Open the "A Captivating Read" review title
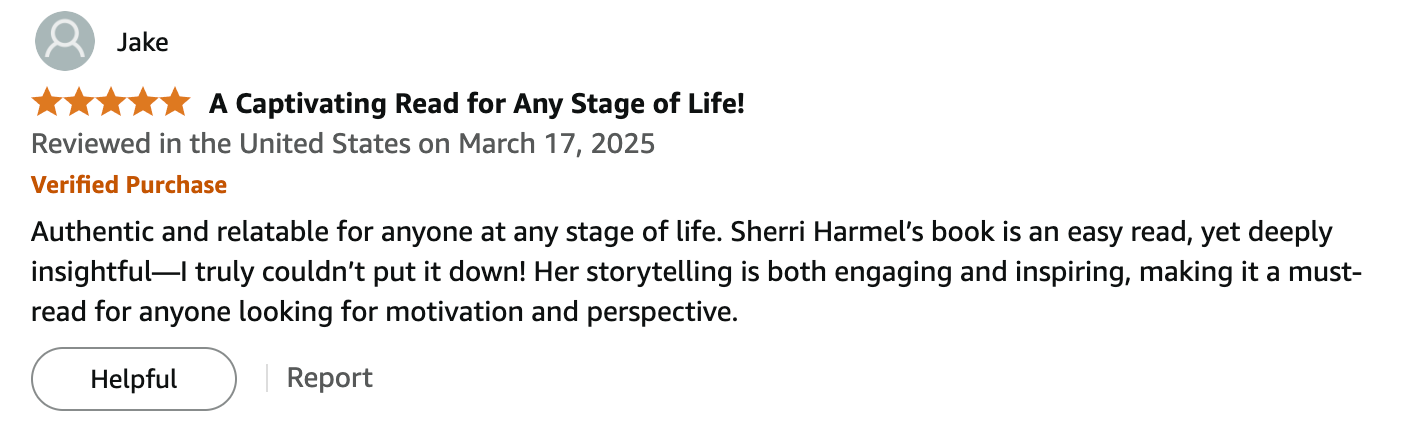Screen dimensions: 1408x432 [x=477, y=103]
